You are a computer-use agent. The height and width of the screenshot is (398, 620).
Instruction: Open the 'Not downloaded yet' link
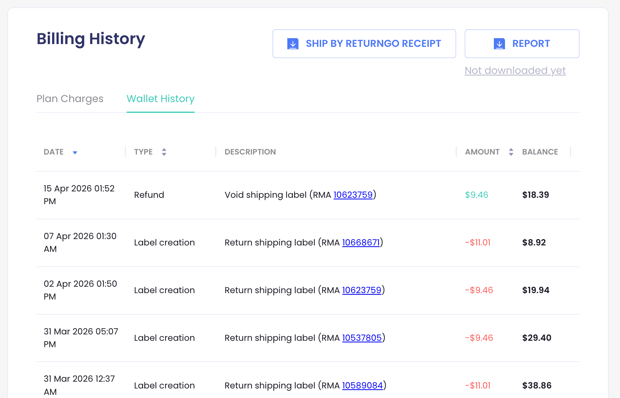tap(515, 70)
